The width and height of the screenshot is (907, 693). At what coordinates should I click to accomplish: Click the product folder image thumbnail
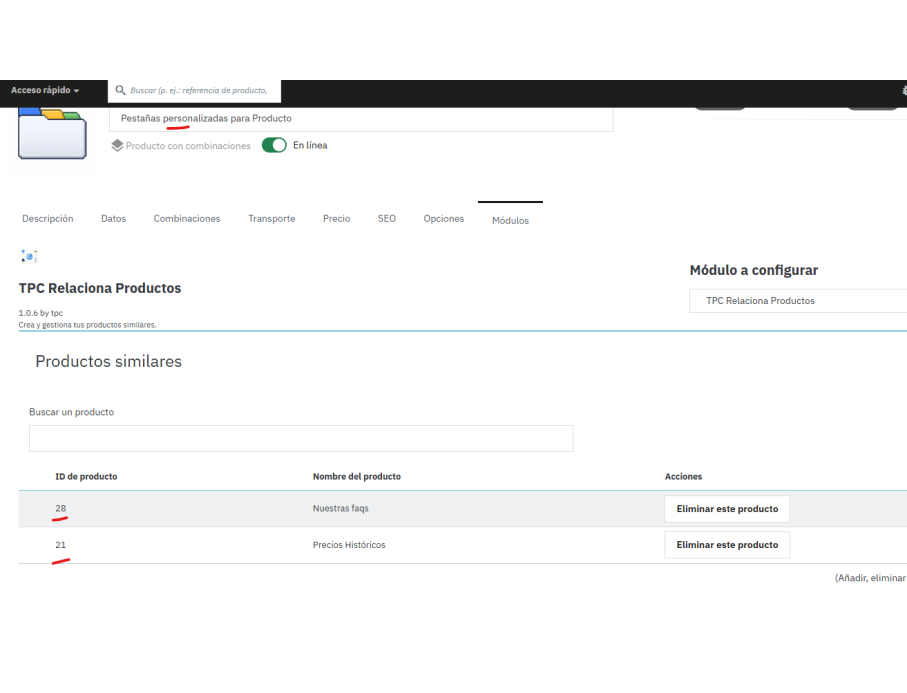point(52,134)
